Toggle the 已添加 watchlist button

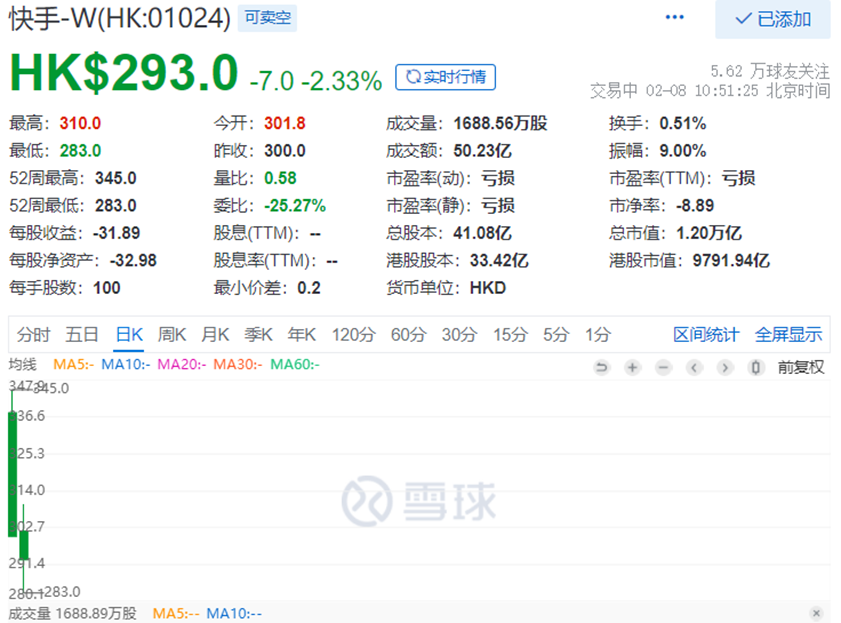(x=773, y=19)
